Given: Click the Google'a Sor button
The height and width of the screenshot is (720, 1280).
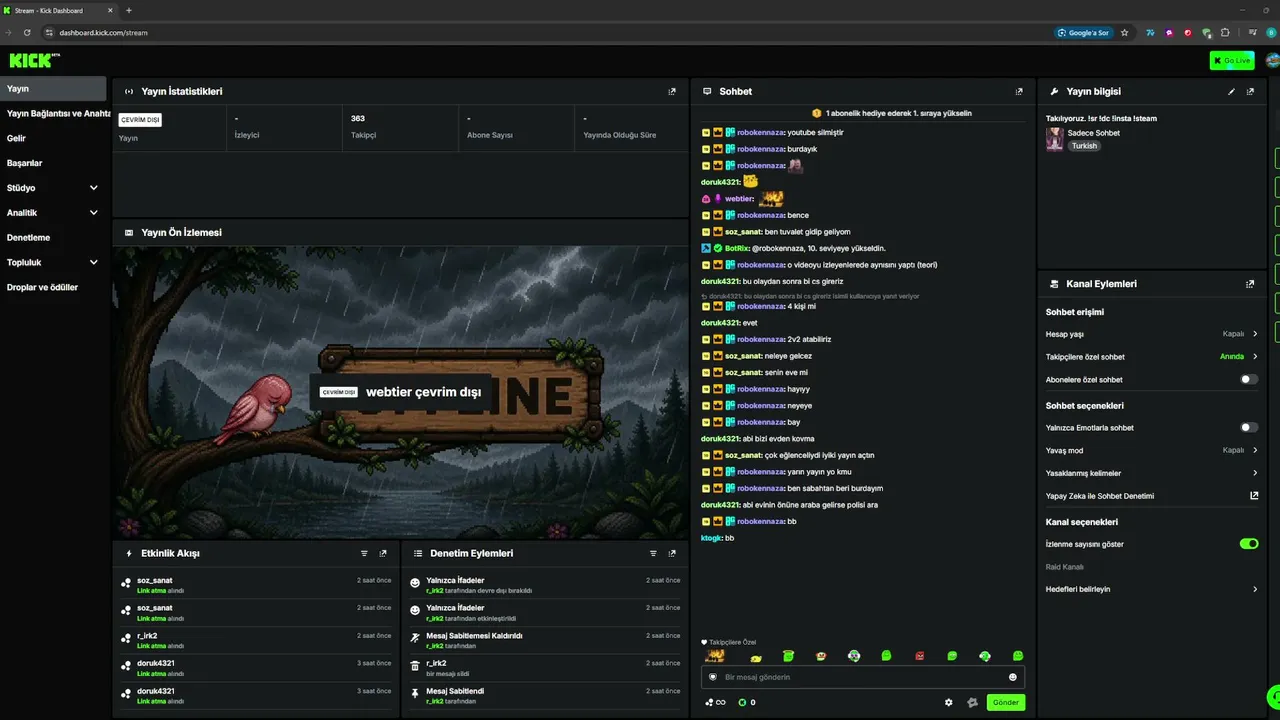Looking at the screenshot, I should click(x=1083, y=32).
